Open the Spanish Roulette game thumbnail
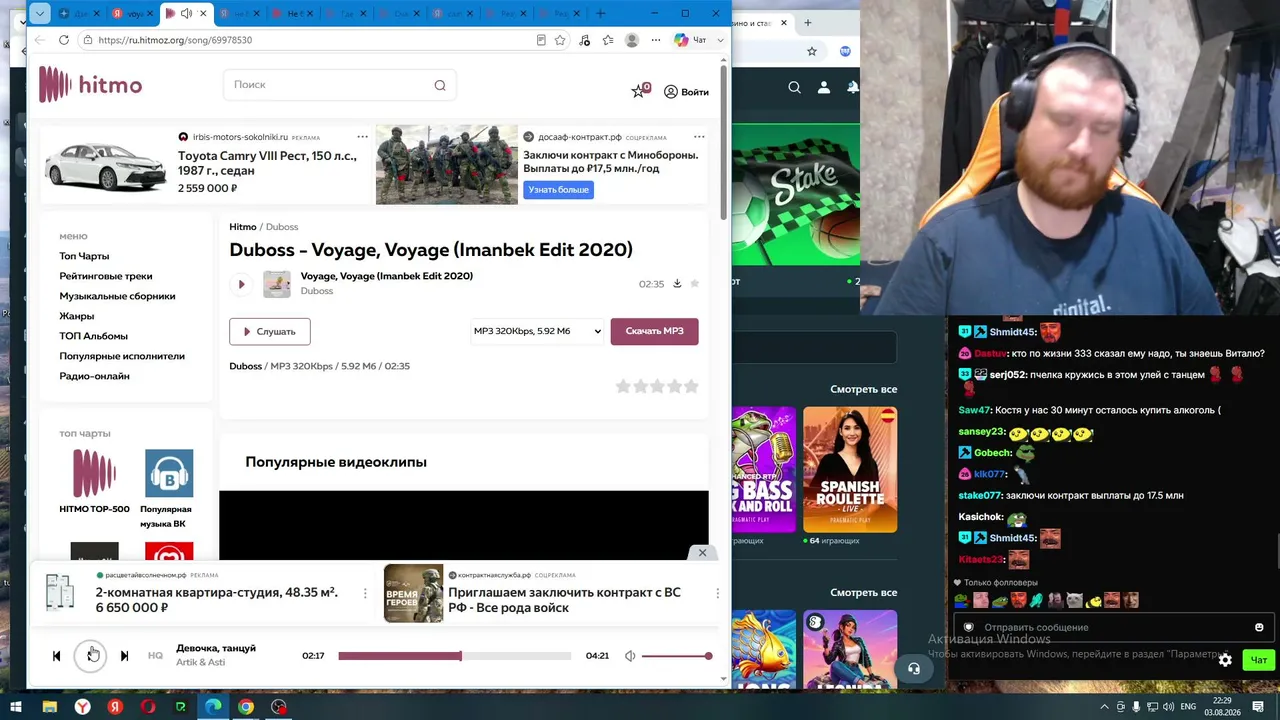The image size is (1280, 720). (x=850, y=469)
